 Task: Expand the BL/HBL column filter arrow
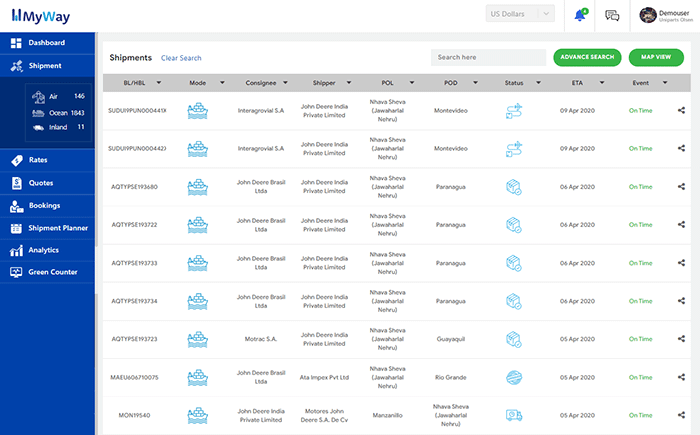pos(158,83)
